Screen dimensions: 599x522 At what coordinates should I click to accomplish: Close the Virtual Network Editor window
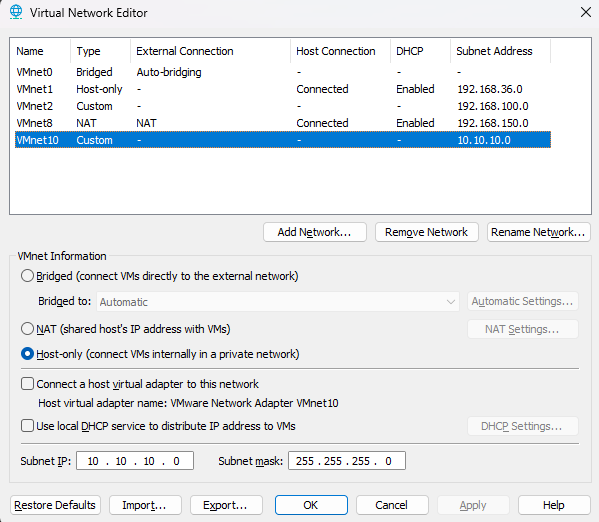pos(586,12)
